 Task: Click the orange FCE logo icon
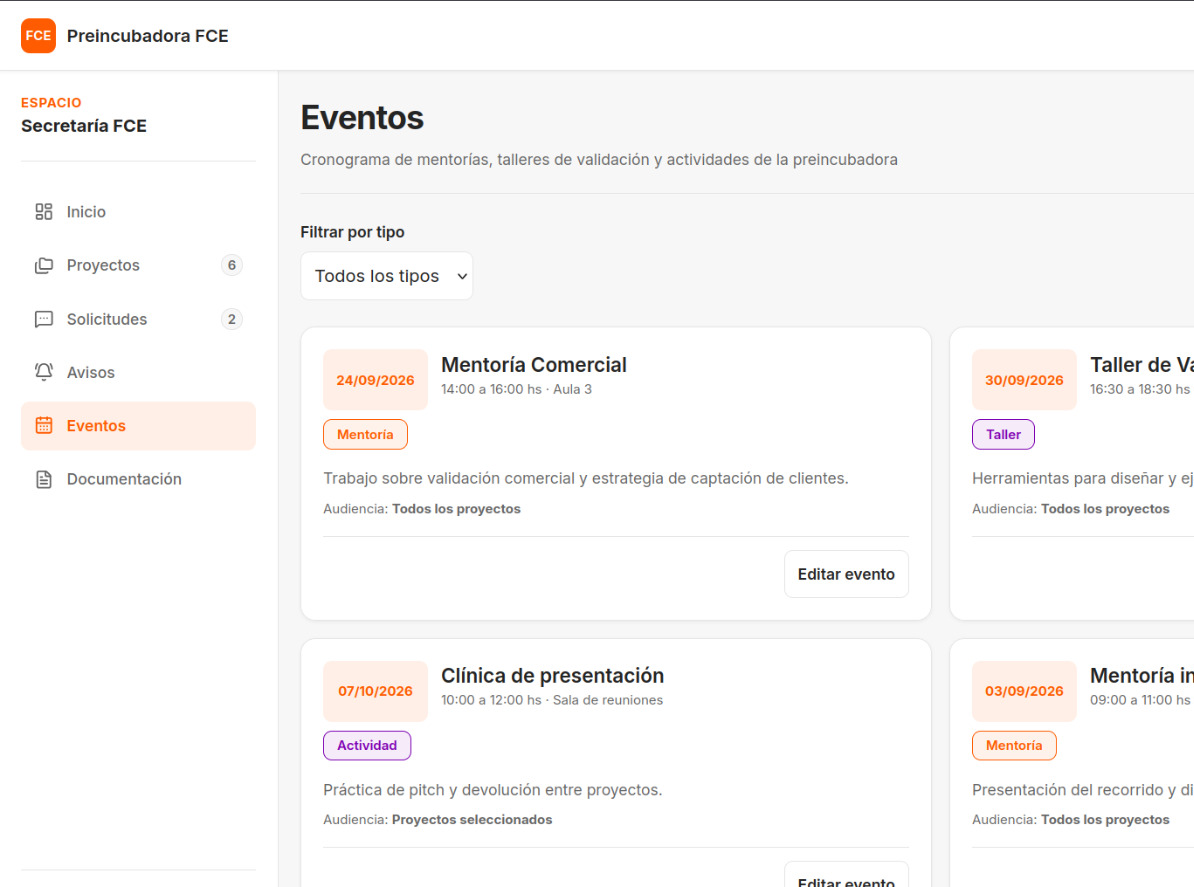pyautogui.click(x=38, y=36)
